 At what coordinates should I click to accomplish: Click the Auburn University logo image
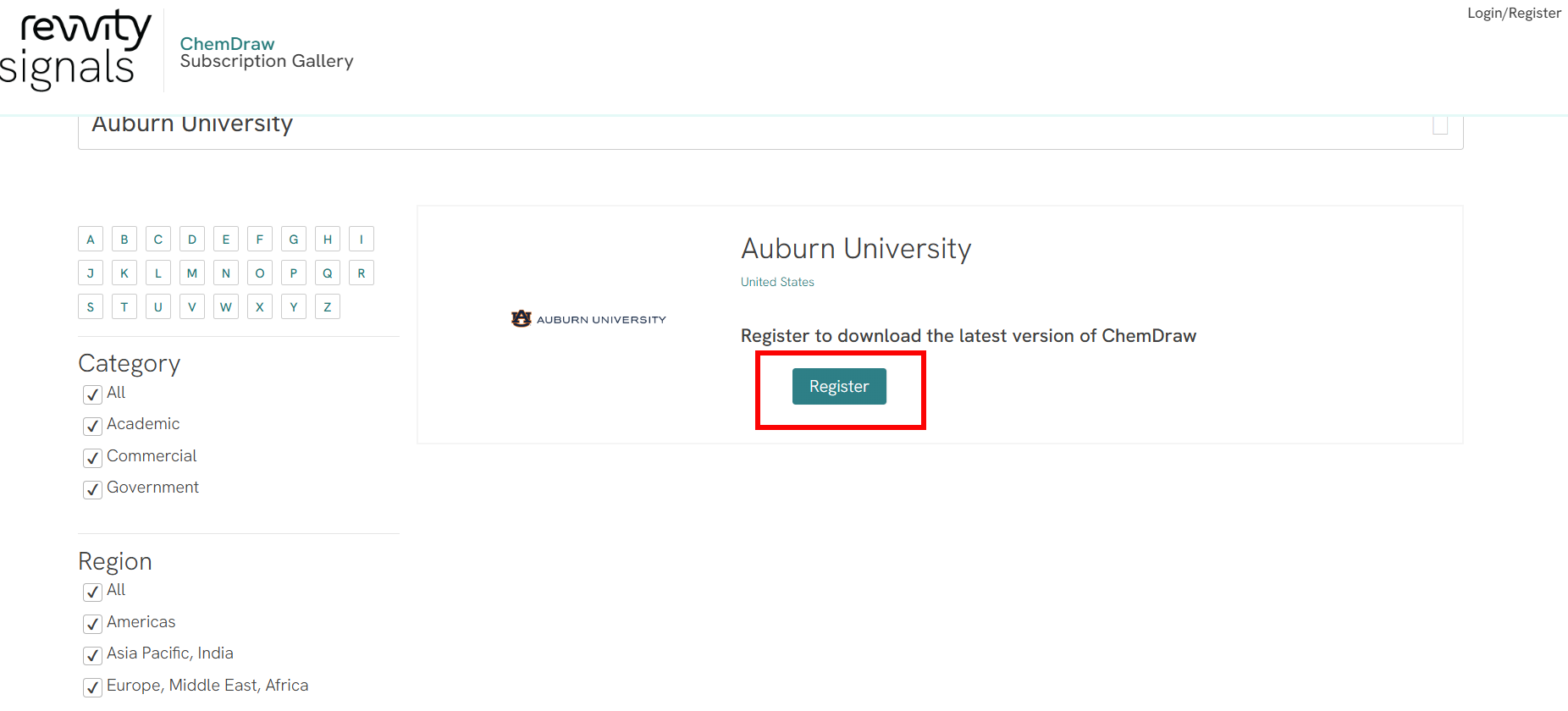pos(588,319)
